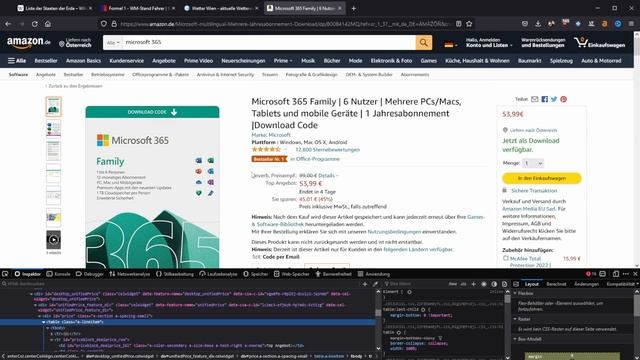The height and width of the screenshot is (360, 640).
Task: Open the Prime dropdown in Amazon navigation
Action: pos(283,61)
